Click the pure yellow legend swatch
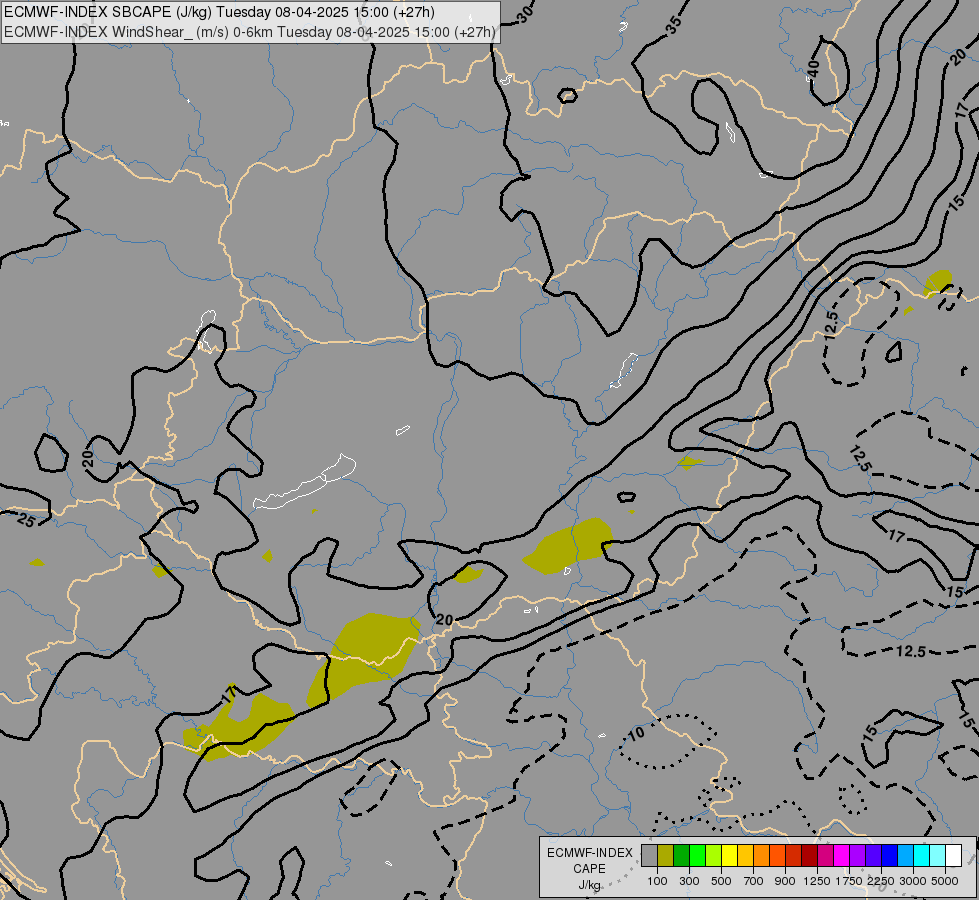The image size is (979, 900). [729, 855]
